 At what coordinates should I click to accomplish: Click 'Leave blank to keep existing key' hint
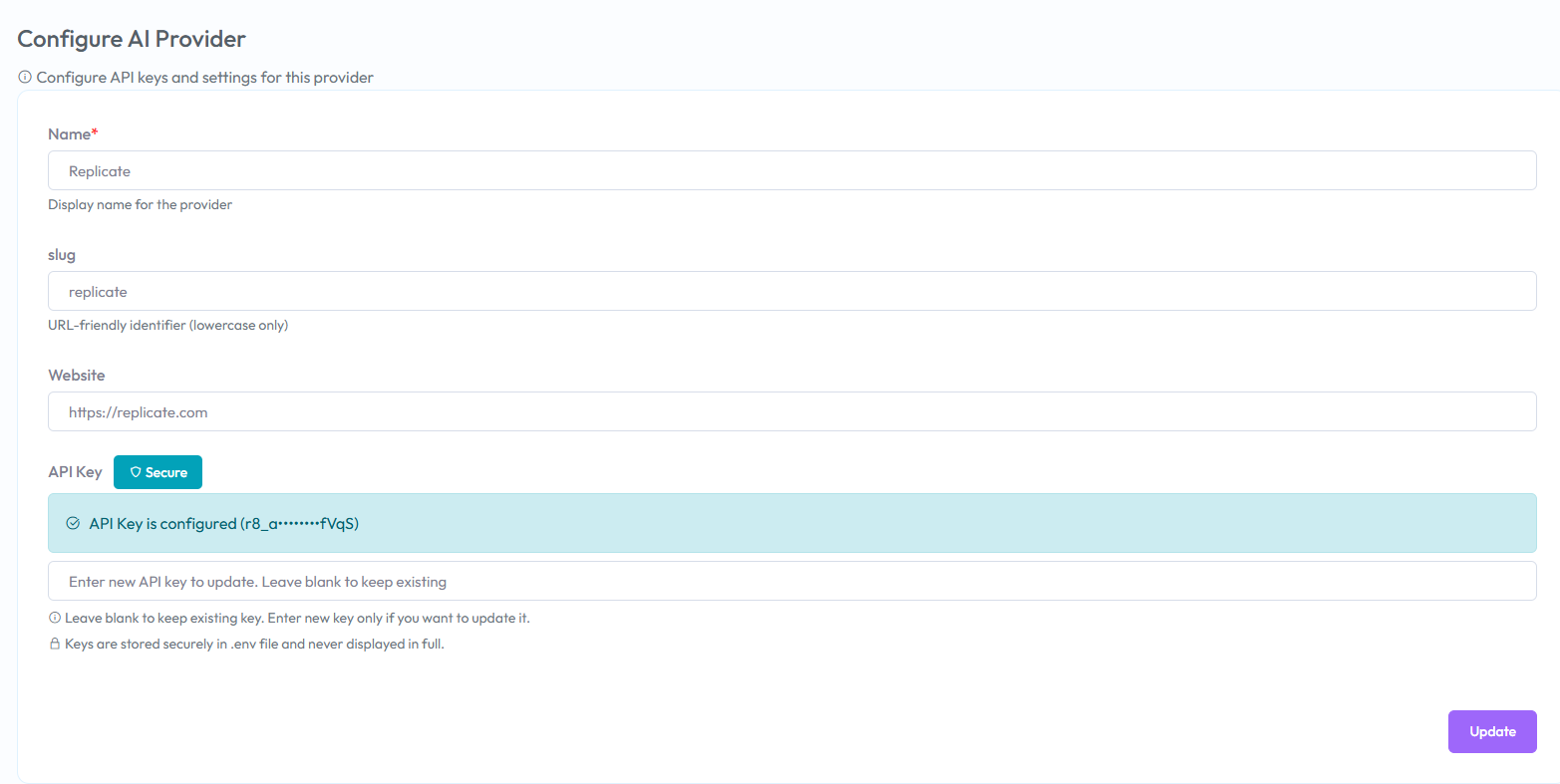point(297,618)
